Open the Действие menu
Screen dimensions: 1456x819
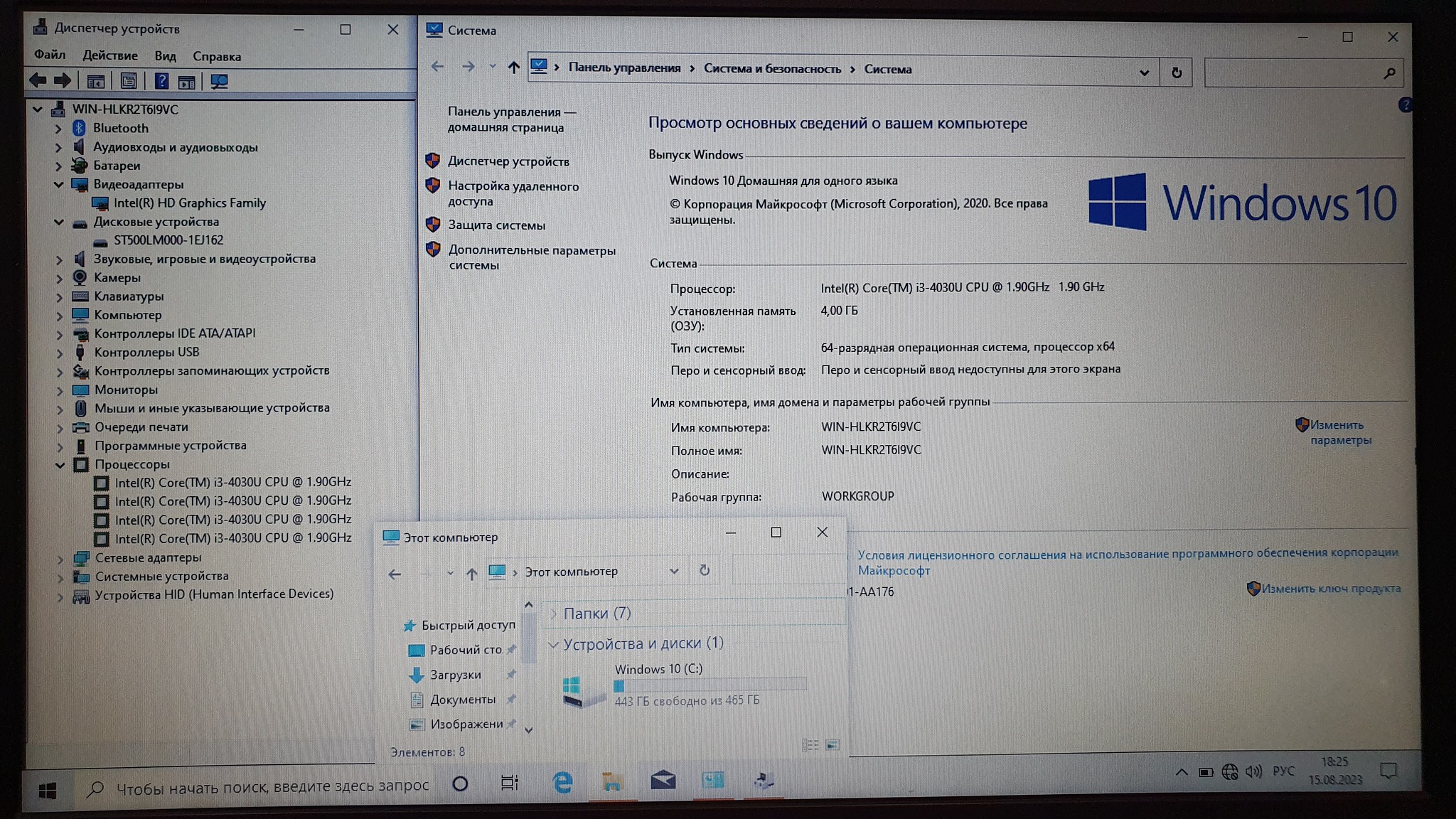(110, 55)
